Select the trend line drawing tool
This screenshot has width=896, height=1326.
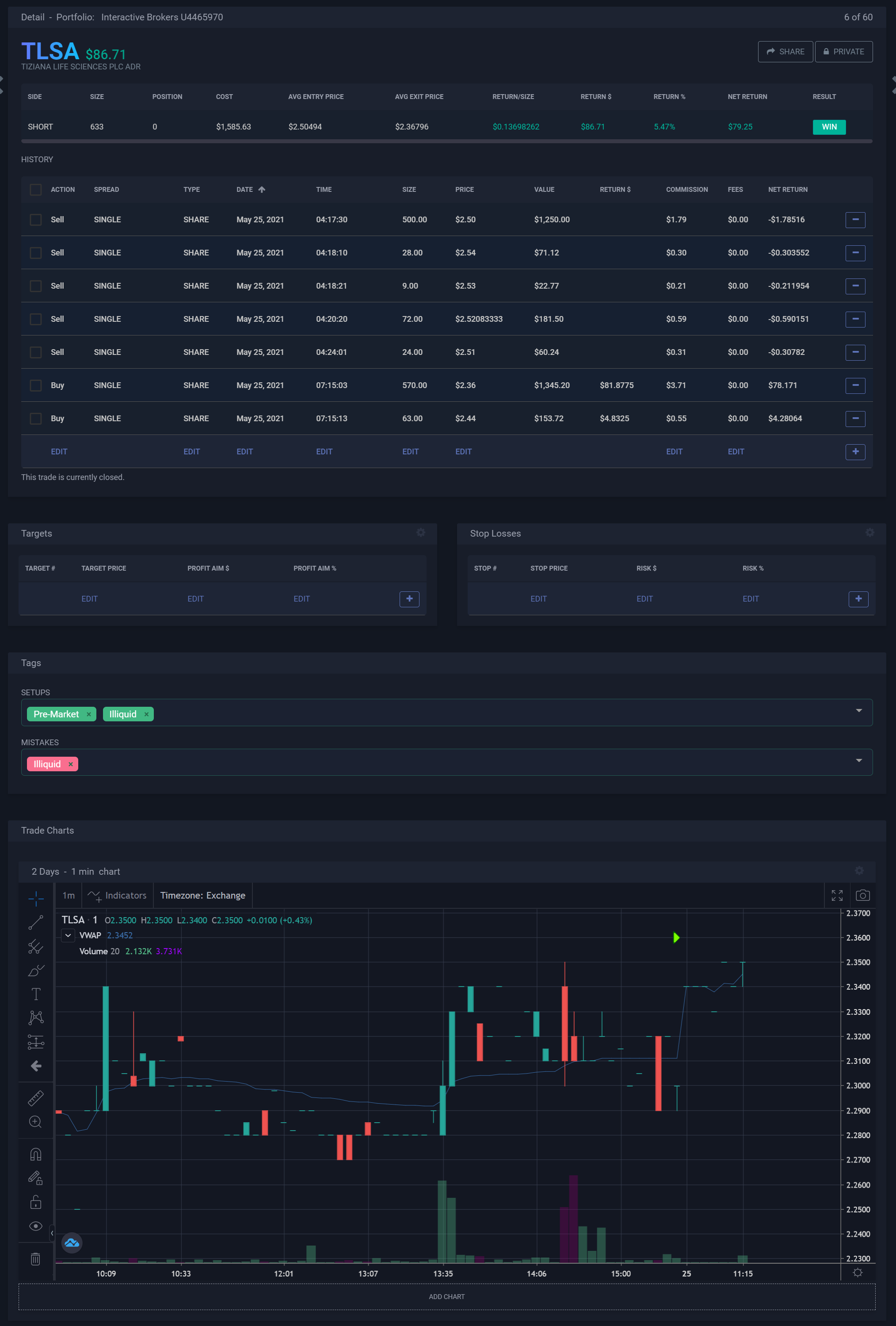pos(35,922)
